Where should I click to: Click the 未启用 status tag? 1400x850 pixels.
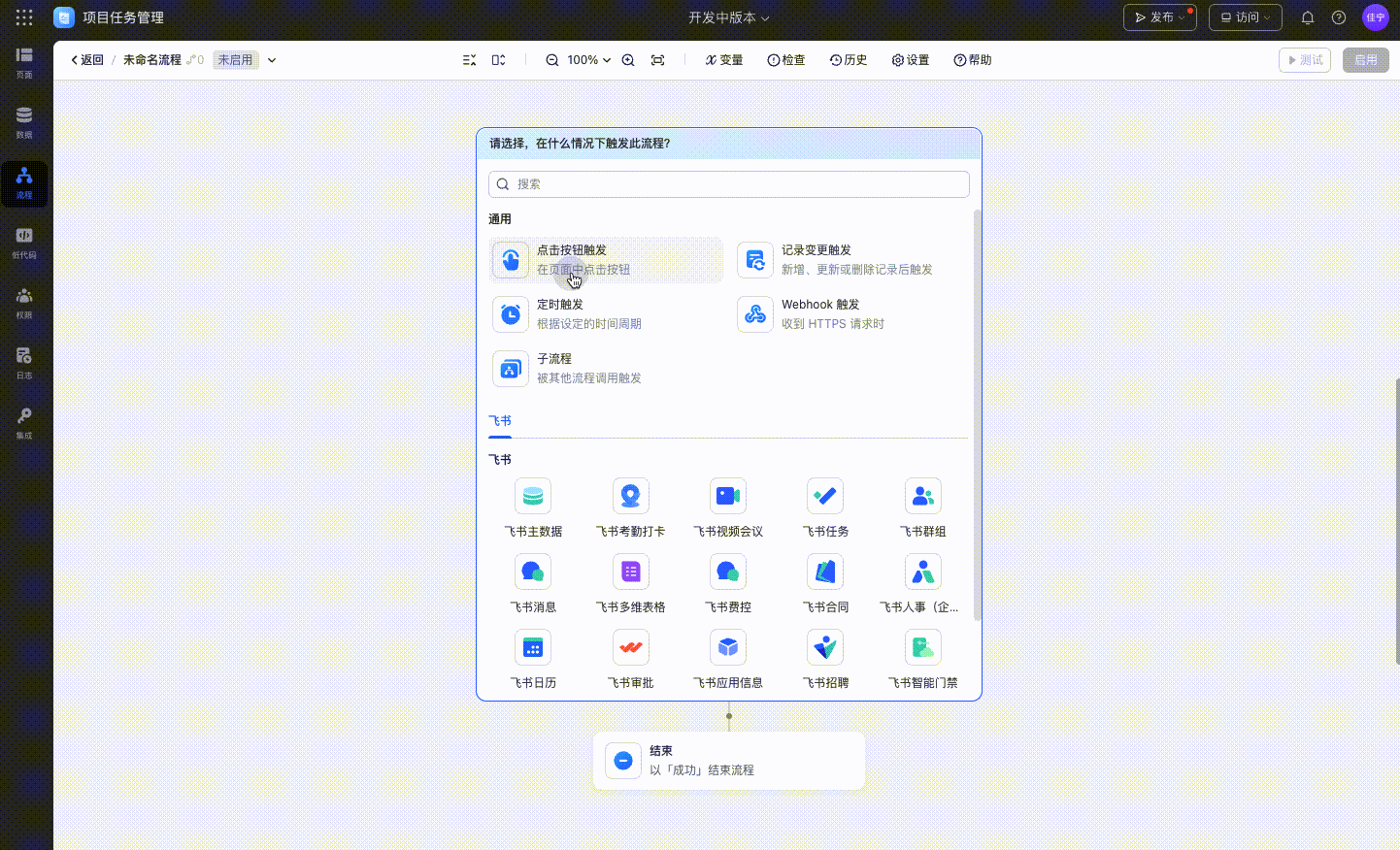coord(236,60)
